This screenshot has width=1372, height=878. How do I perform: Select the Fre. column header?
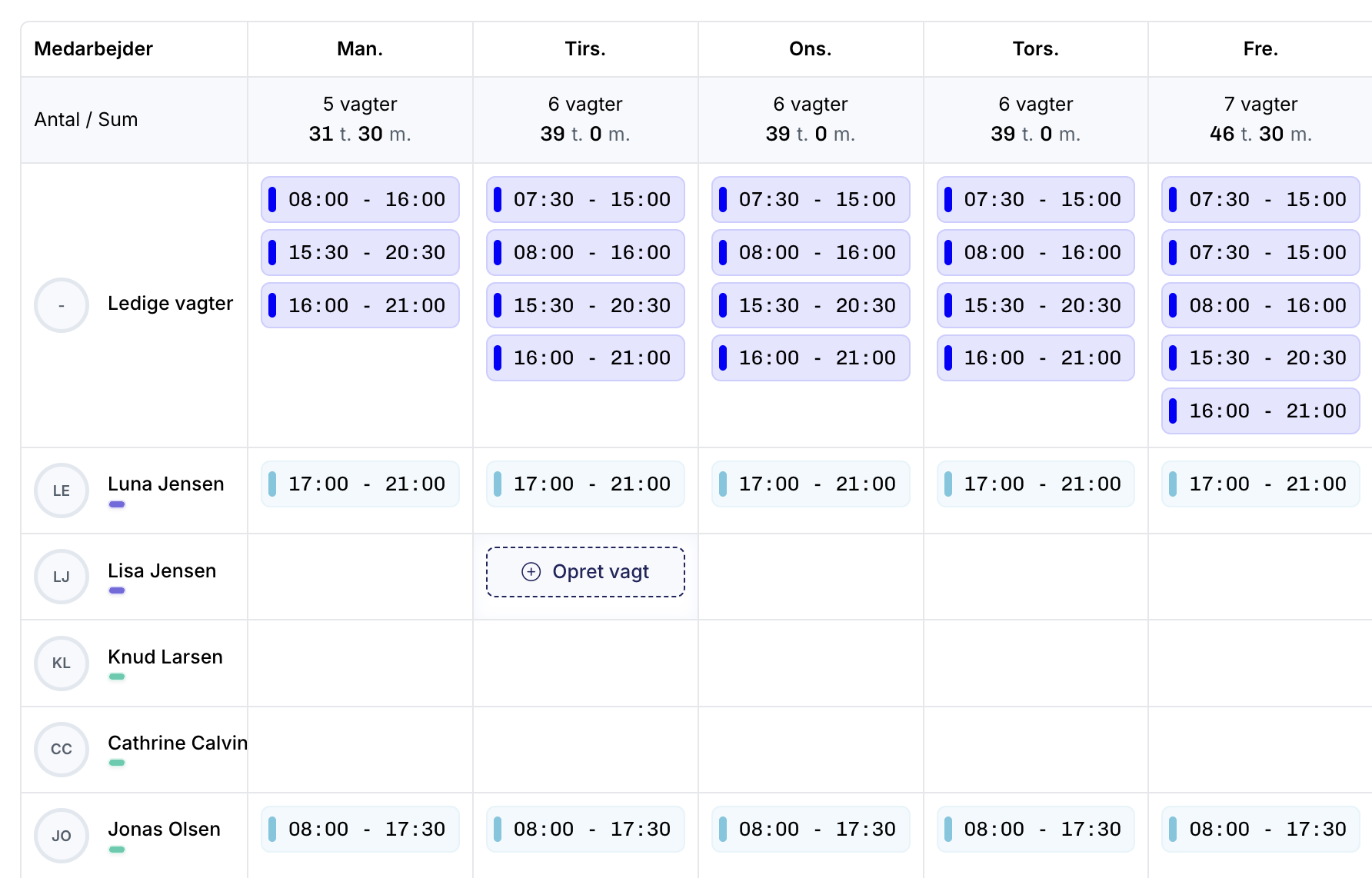(1260, 49)
